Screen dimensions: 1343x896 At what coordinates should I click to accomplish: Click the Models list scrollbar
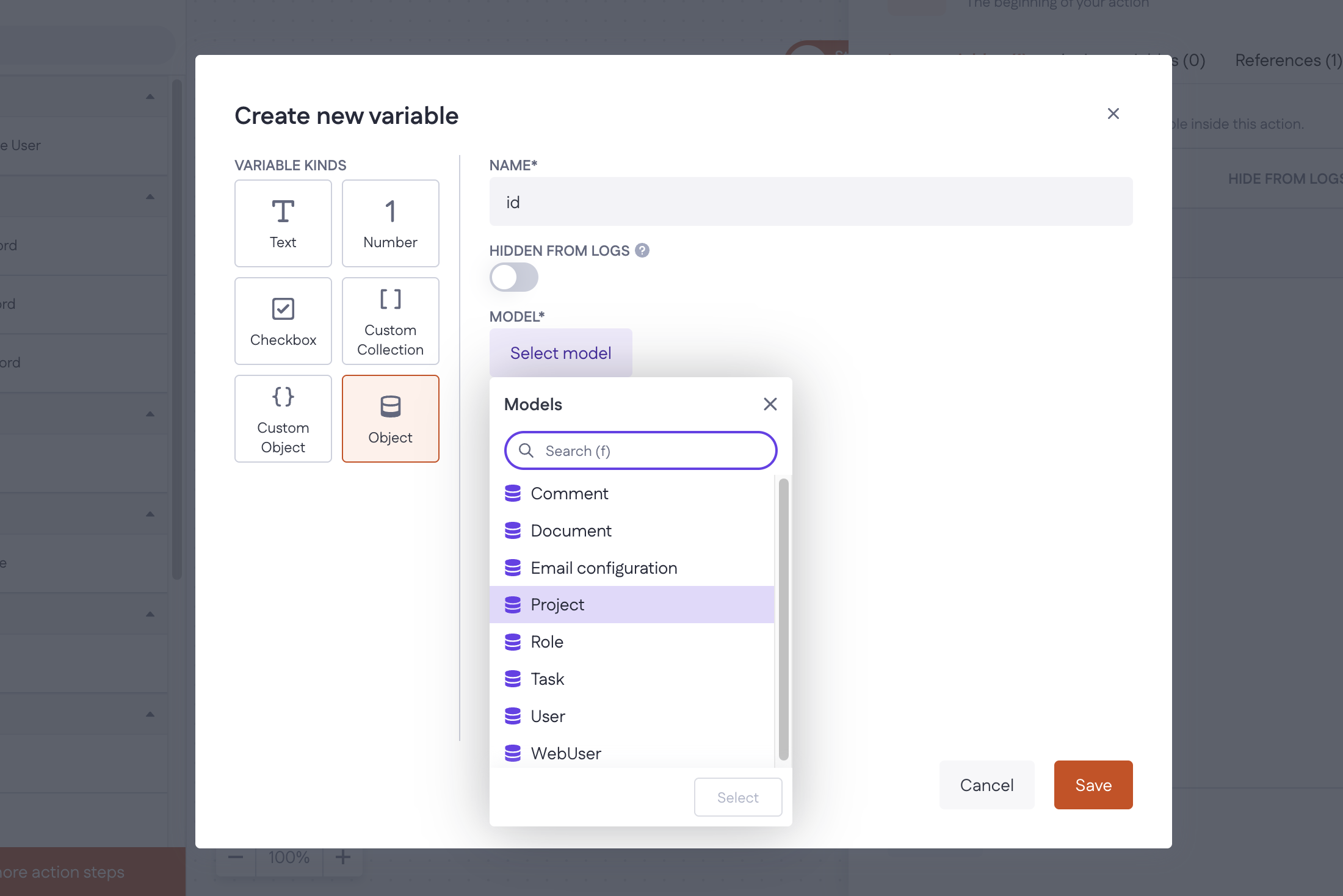(x=783, y=618)
